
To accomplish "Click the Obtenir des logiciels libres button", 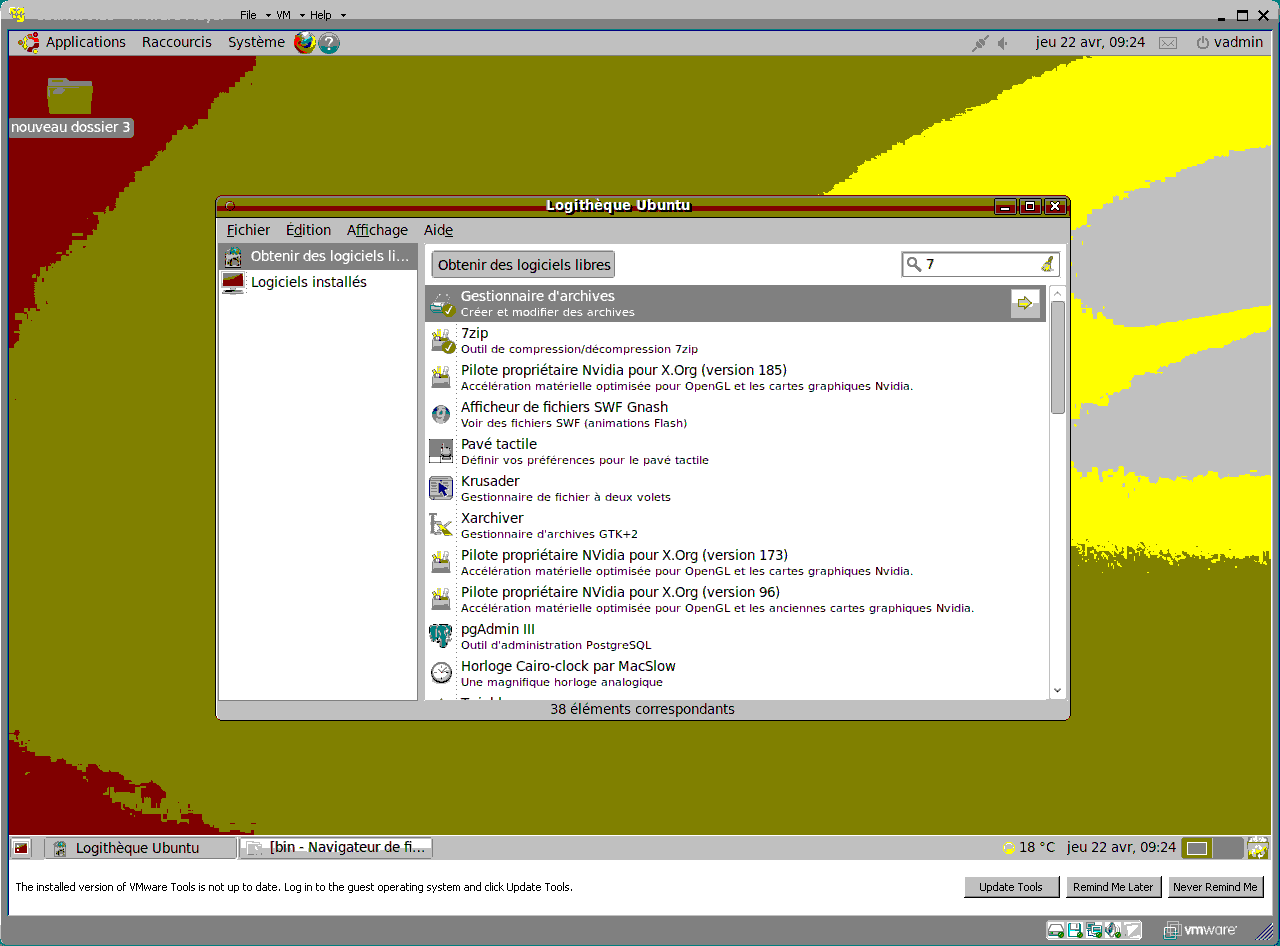I will coord(524,265).
